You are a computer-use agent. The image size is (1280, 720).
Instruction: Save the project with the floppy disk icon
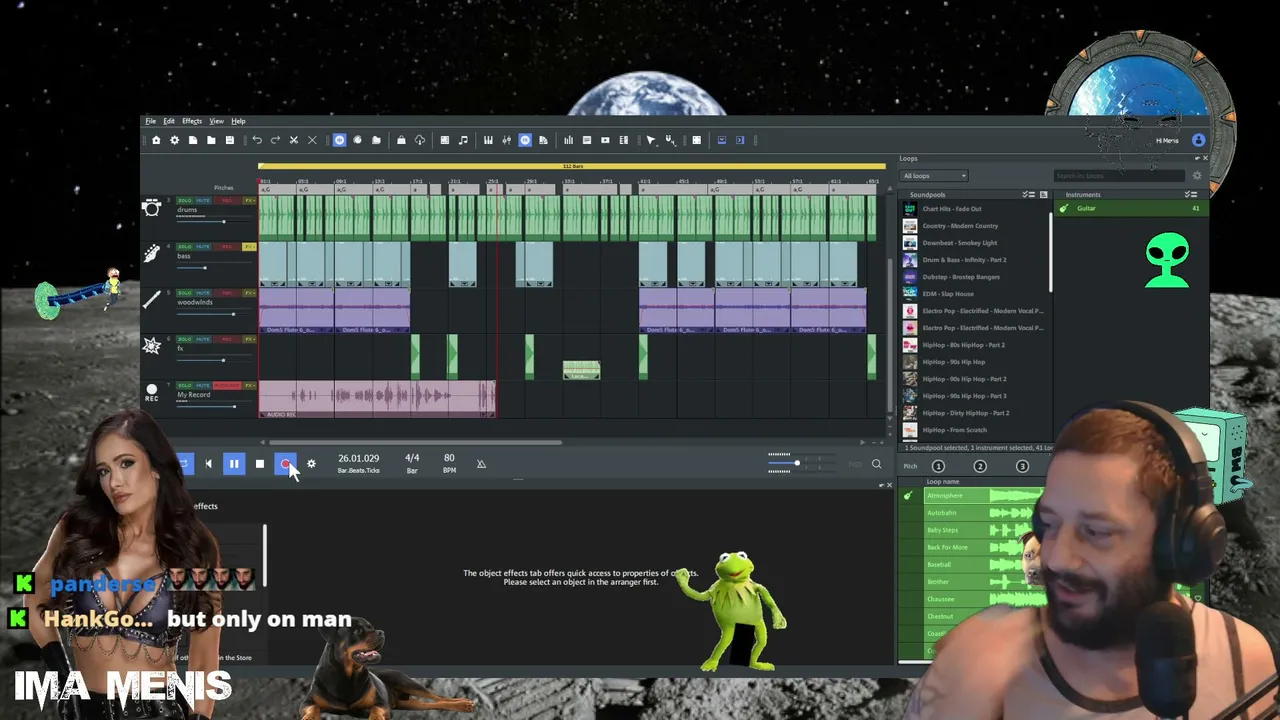pos(229,140)
